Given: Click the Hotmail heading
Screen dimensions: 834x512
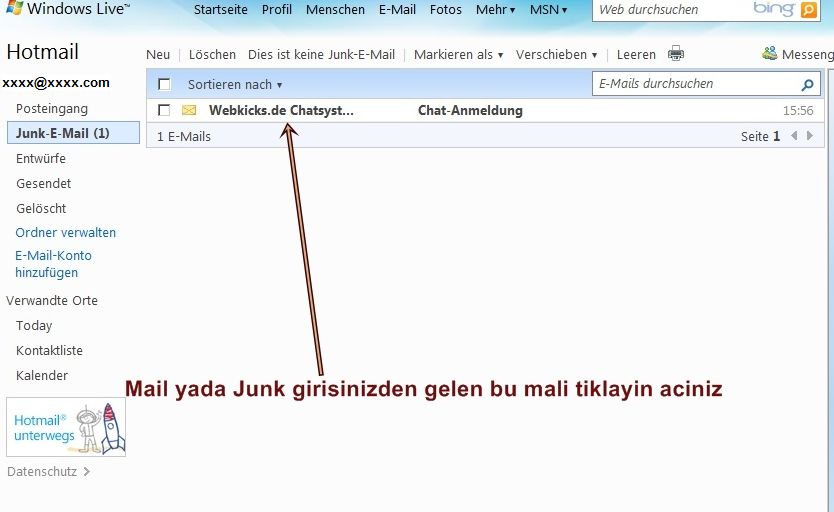Looking at the screenshot, I should click(43, 52).
